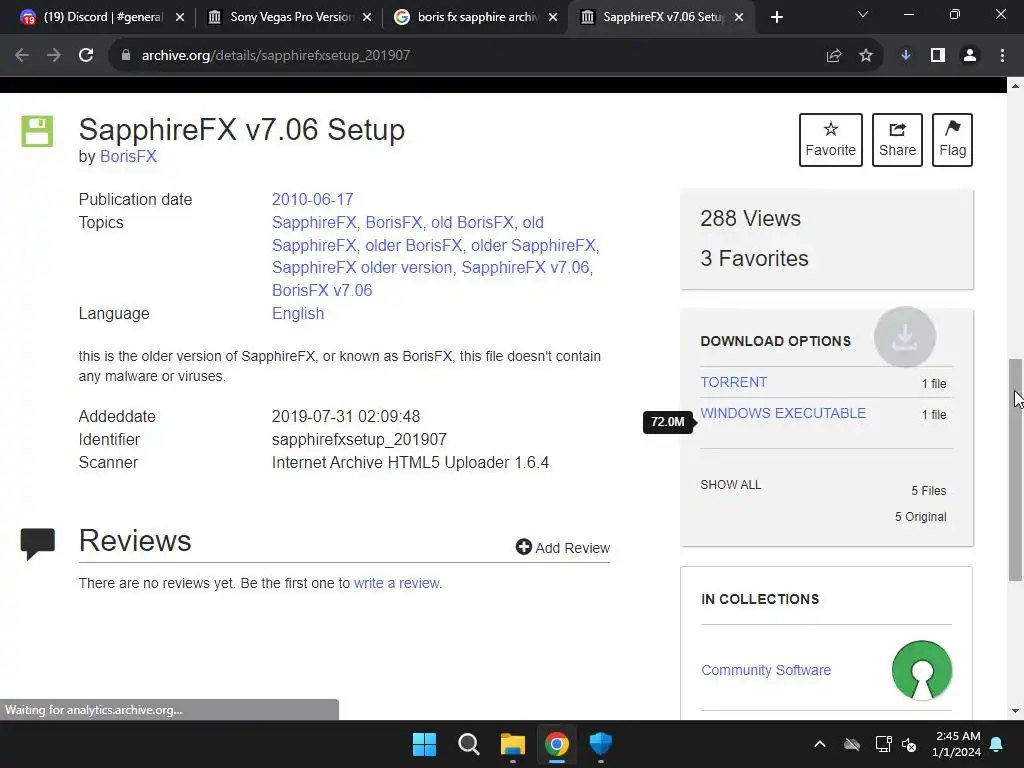Click the English language link
Screen dimensions: 1024x768
coord(298,313)
